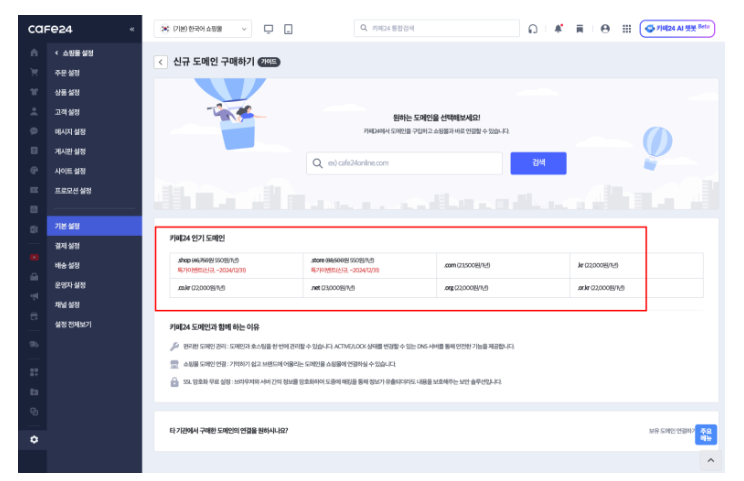Open 배송 설정 menu item
This screenshot has width=744, height=481.
pos(67,265)
